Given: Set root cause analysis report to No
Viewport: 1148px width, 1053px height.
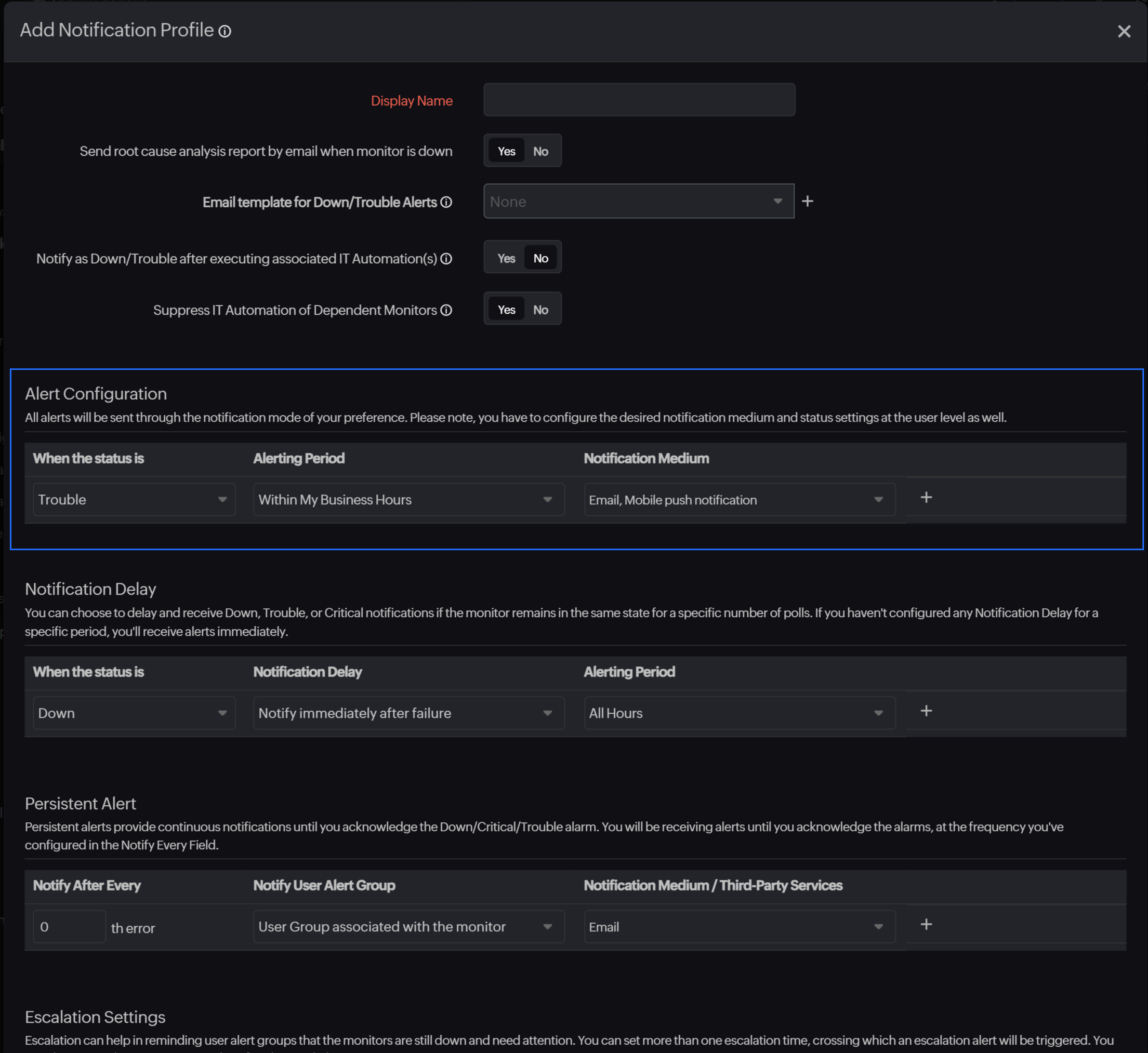Looking at the screenshot, I should [x=540, y=152].
